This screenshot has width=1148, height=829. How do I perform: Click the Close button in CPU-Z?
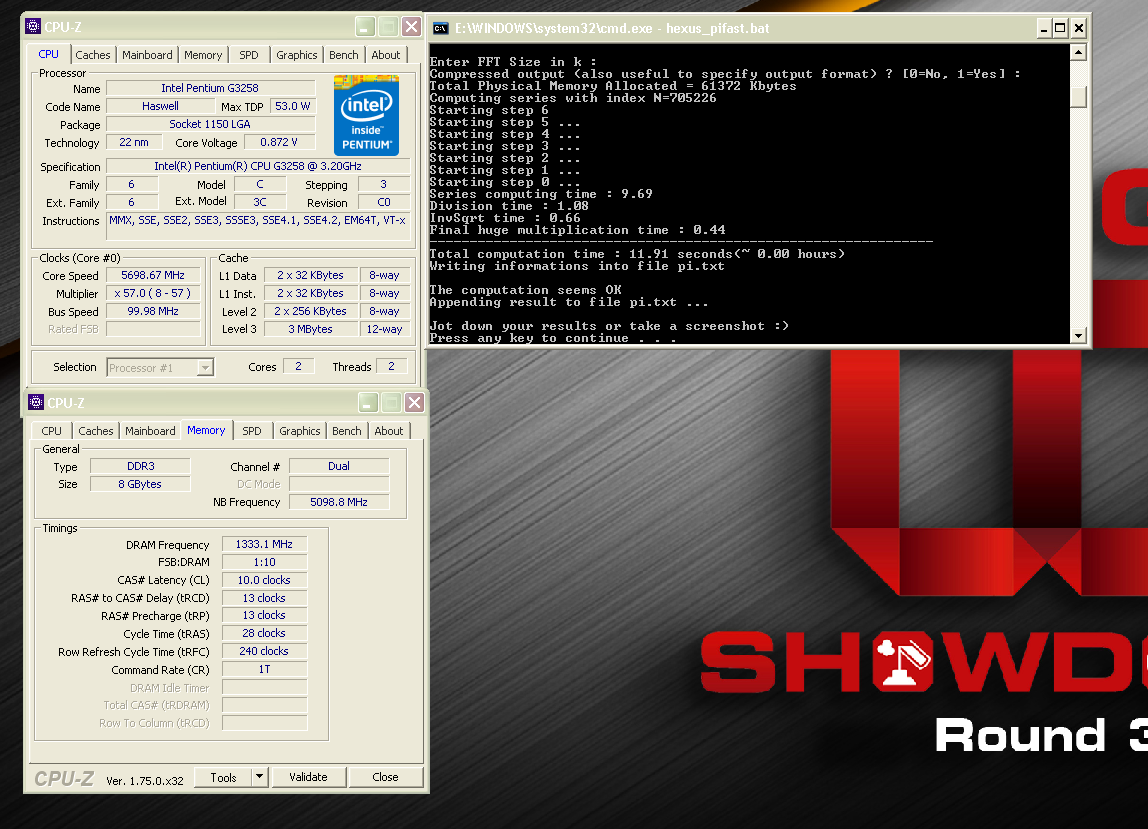pyautogui.click(x=385, y=777)
